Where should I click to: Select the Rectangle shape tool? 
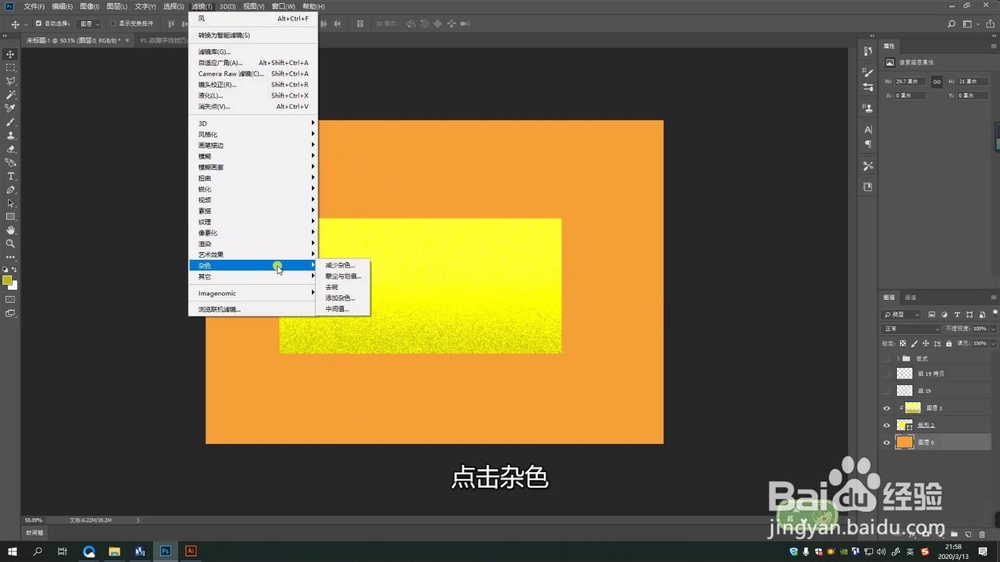pyautogui.click(x=10, y=217)
